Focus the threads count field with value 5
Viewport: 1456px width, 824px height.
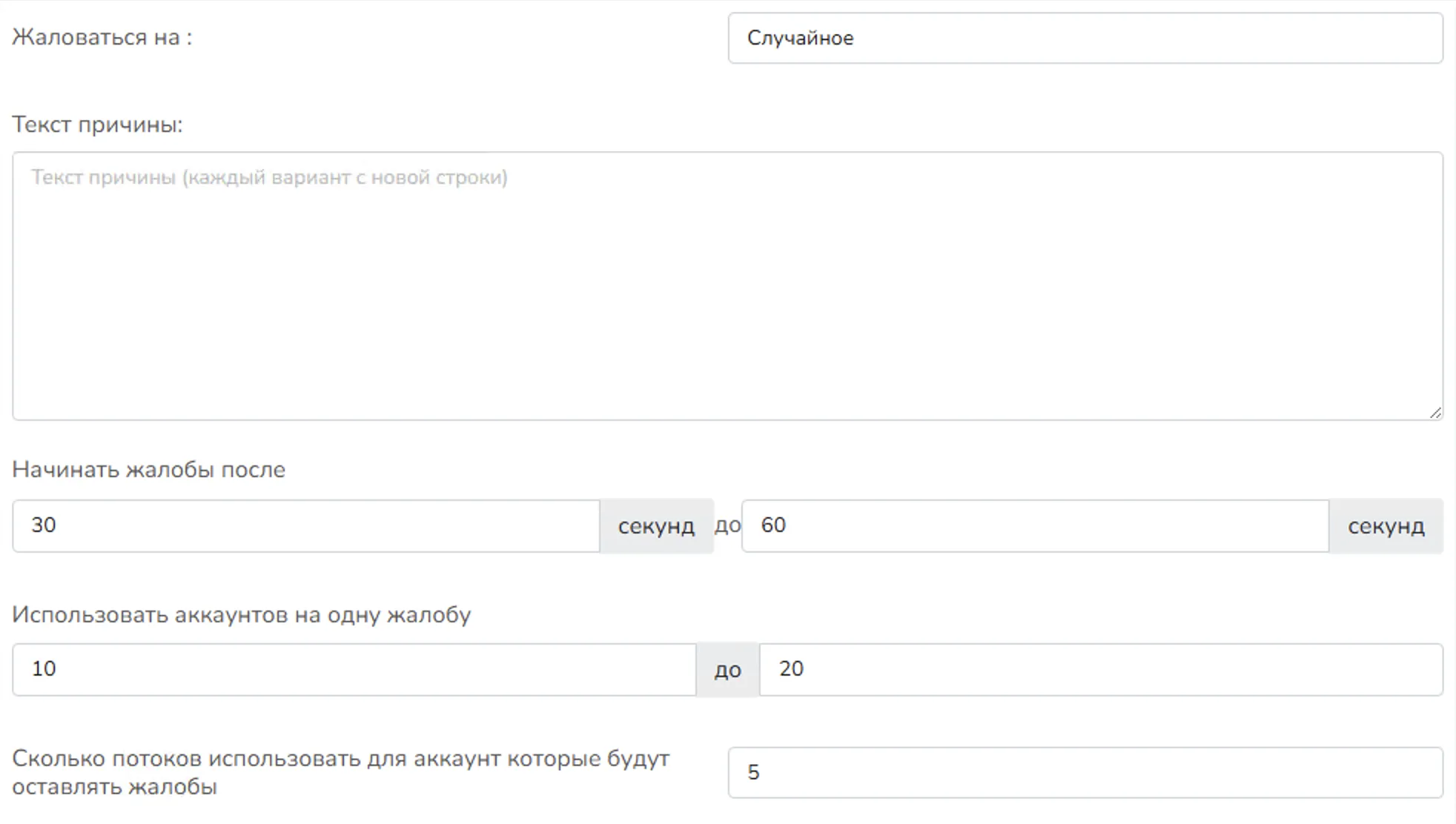coord(1085,773)
